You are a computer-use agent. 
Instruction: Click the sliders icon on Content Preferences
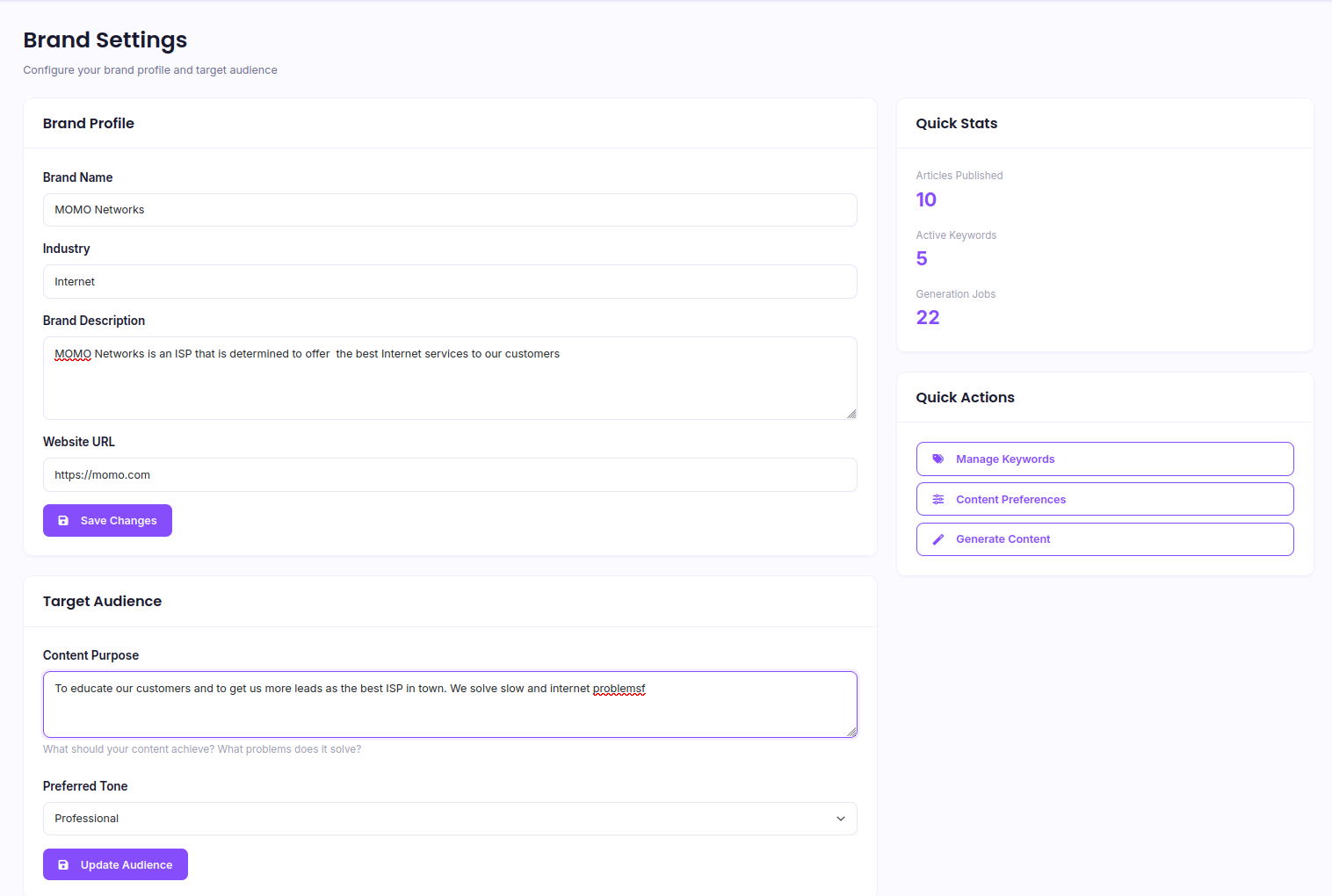938,499
